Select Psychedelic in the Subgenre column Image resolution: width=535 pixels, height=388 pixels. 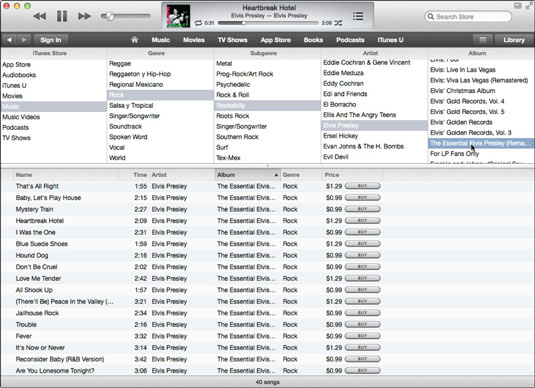pyautogui.click(x=268, y=84)
